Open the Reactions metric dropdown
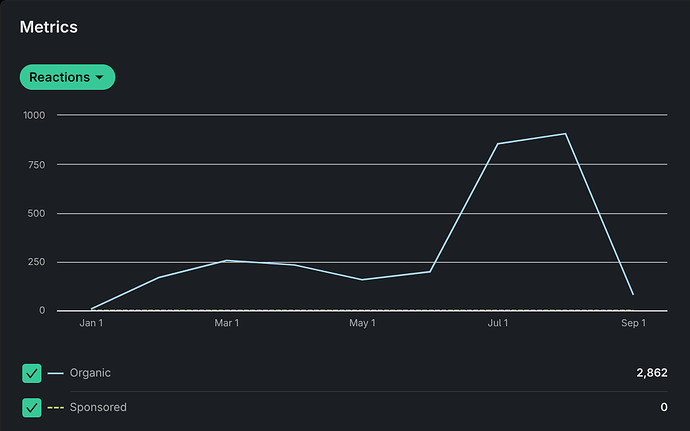 coord(66,77)
